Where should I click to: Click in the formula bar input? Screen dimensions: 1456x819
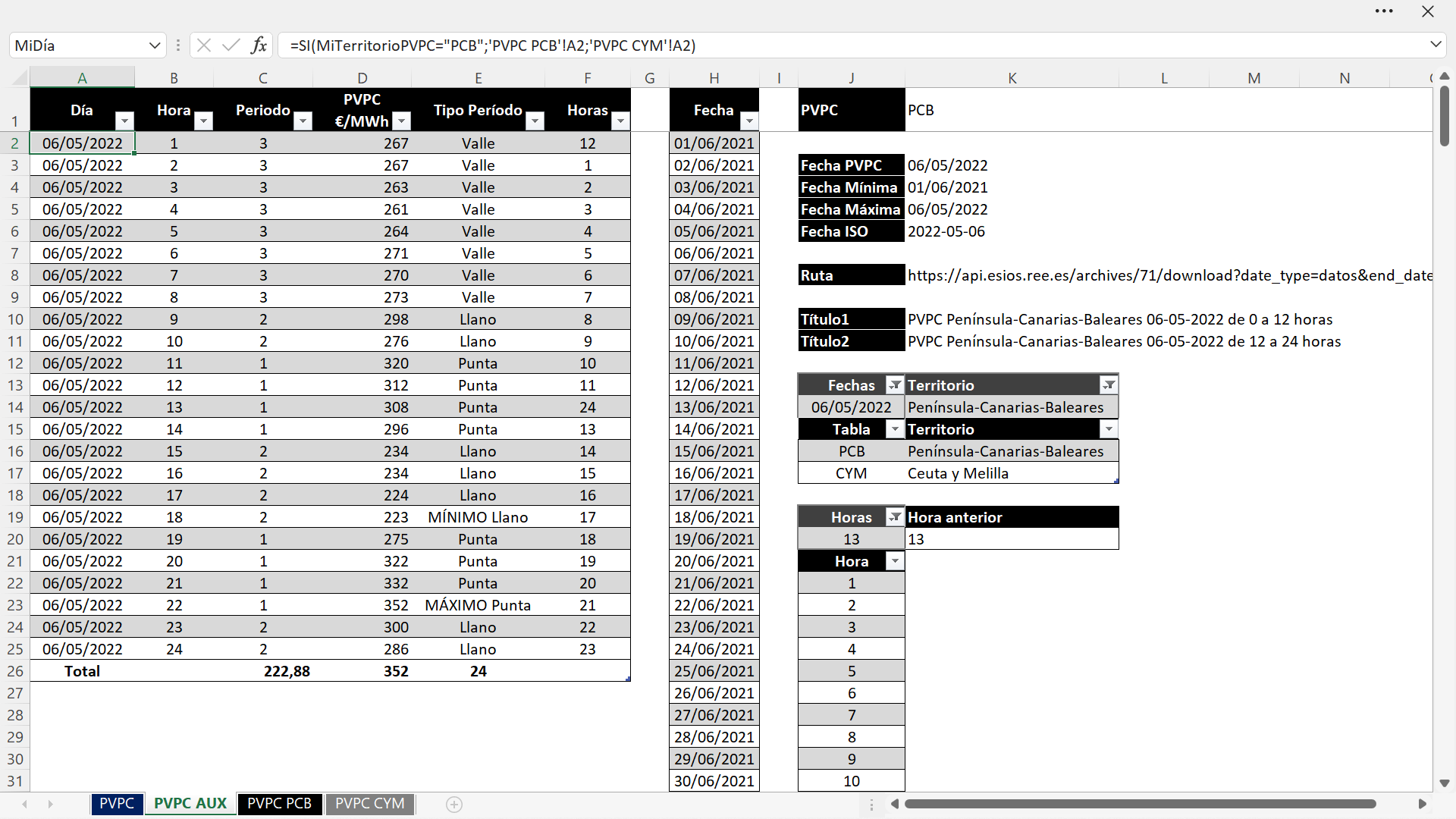tap(834, 45)
